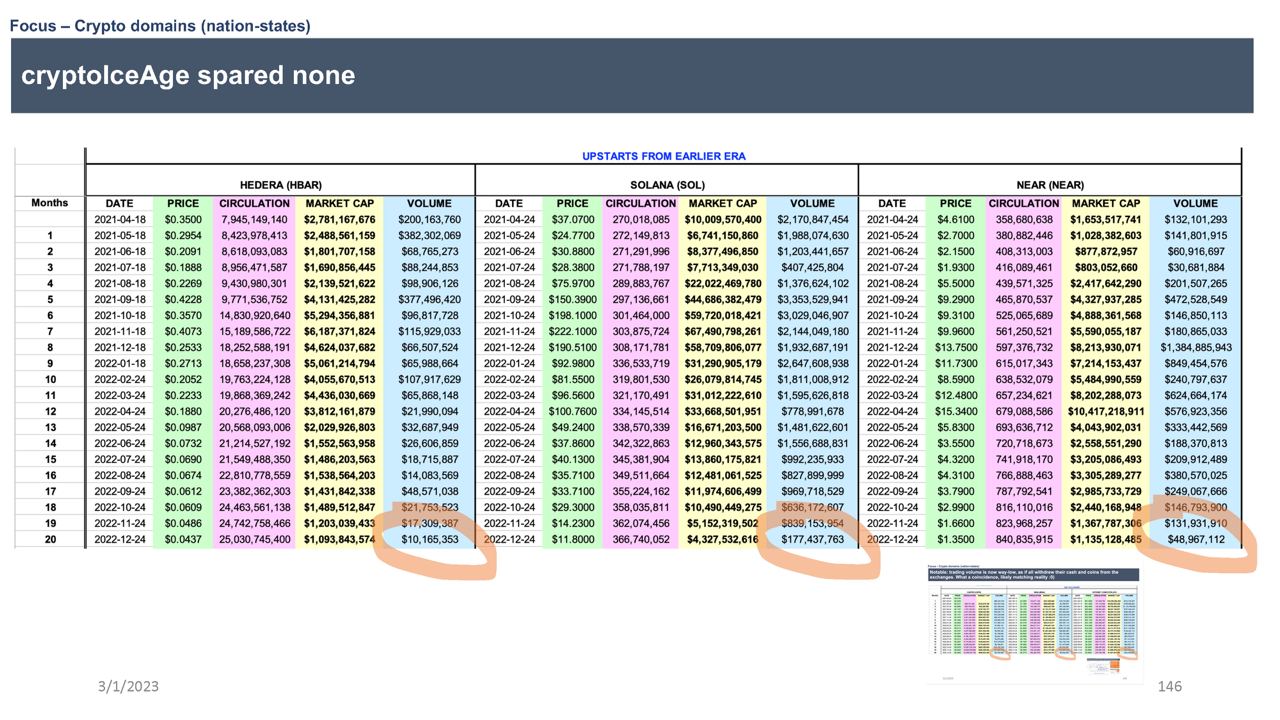Click NEAR price '$13.7500'
This screenshot has width=1280, height=720.
point(956,347)
